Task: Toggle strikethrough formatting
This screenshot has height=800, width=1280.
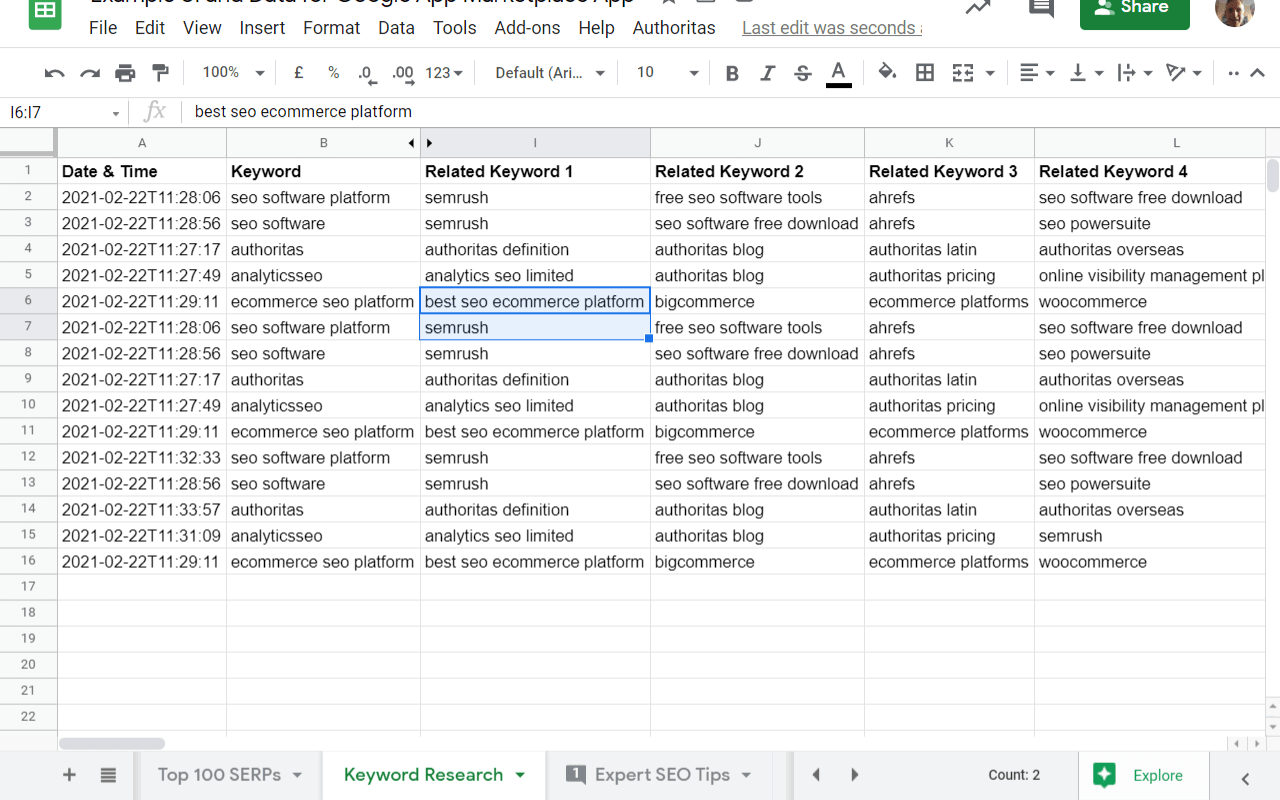Action: (802, 73)
